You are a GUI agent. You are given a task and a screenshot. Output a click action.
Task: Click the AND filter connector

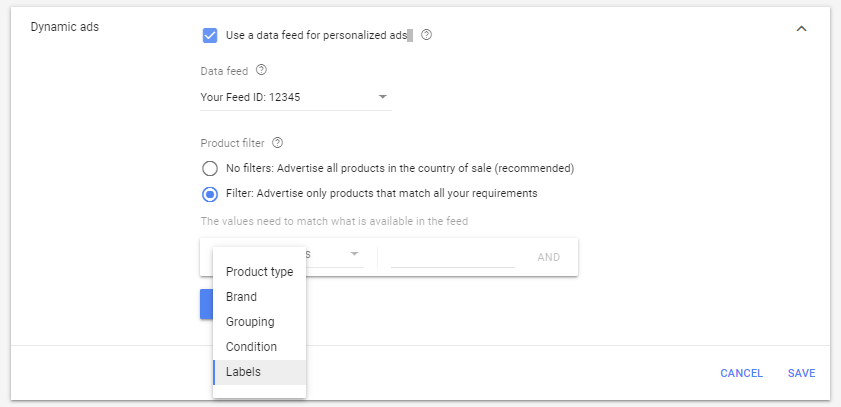coord(549,257)
